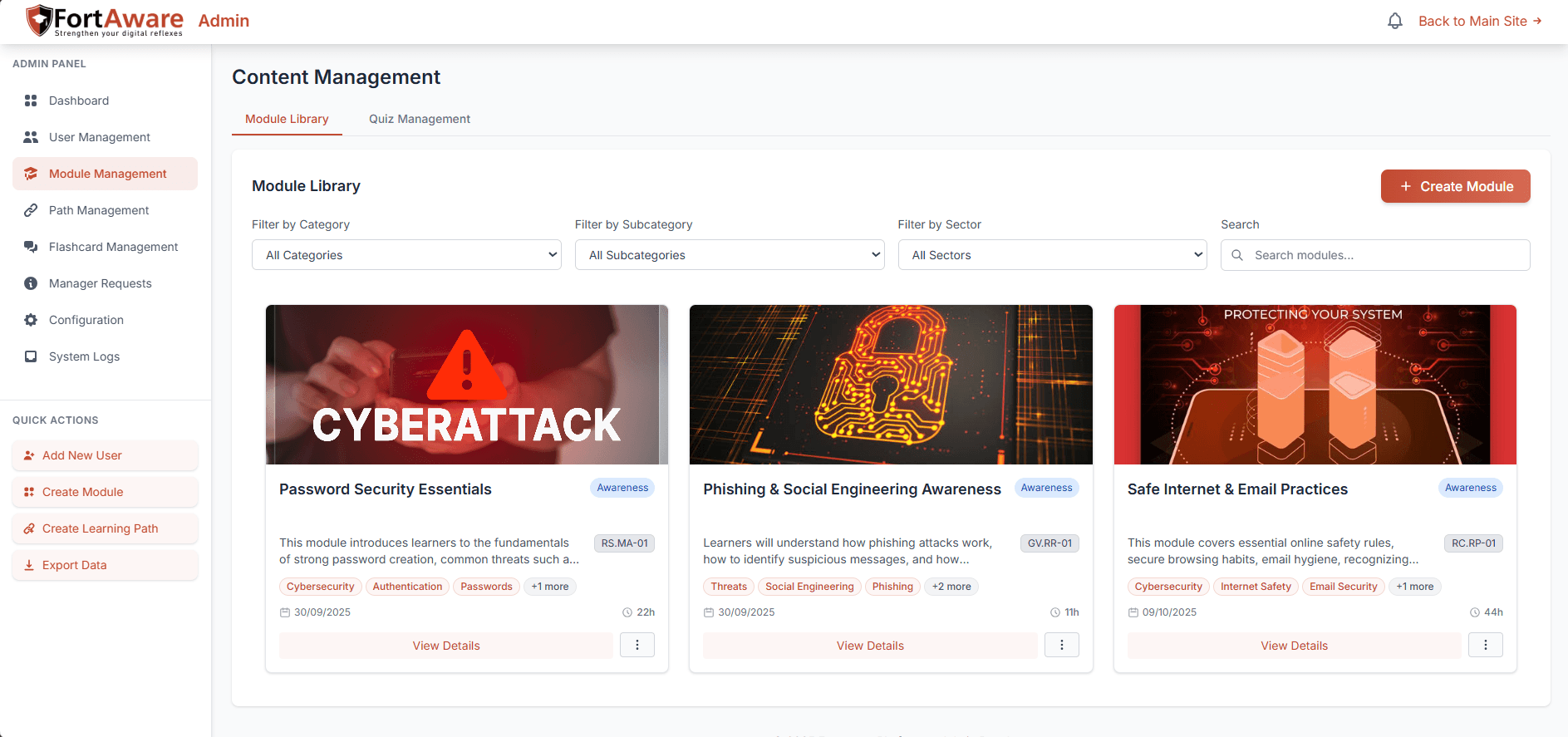Click the System Logs icon
Screen dimensions: 1568x737
31,356
